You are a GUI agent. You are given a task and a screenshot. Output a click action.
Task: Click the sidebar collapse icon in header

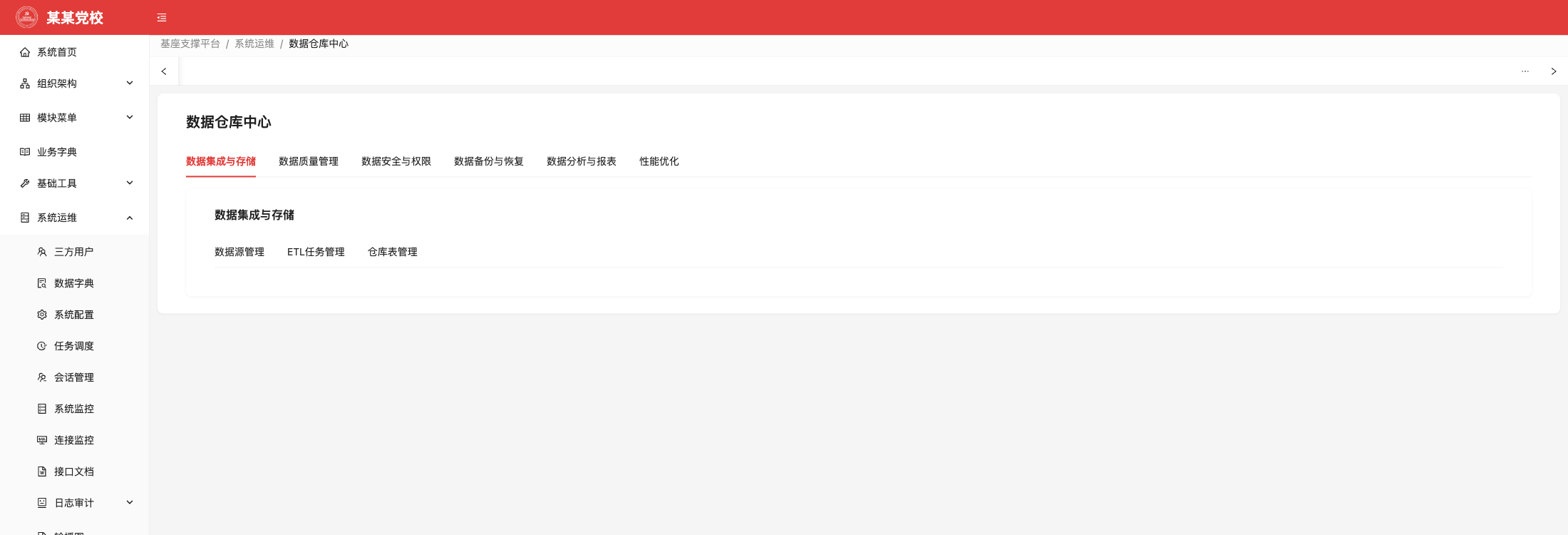[162, 18]
